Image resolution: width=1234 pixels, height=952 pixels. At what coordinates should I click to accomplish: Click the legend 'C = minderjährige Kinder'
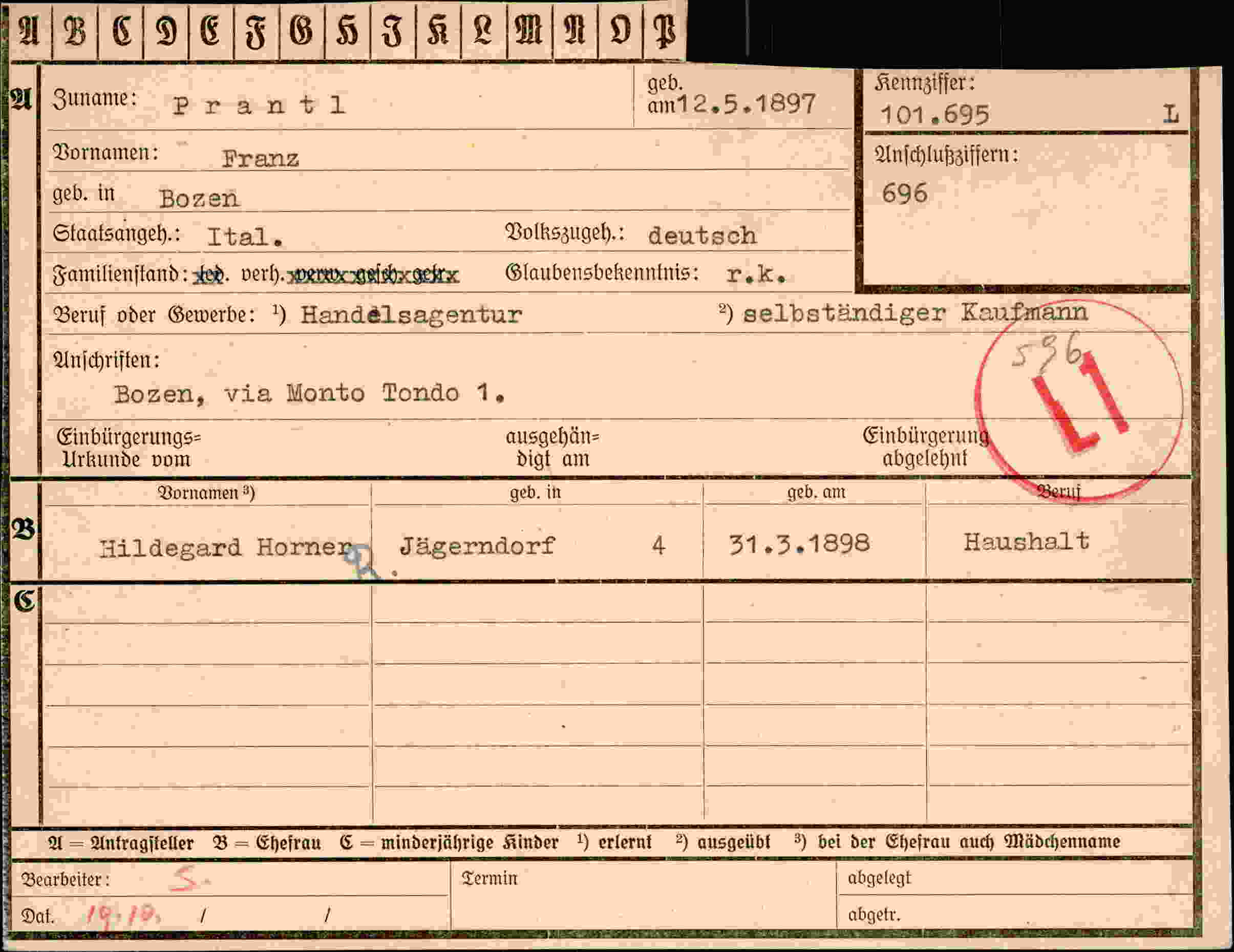click(x=449, y=842)
